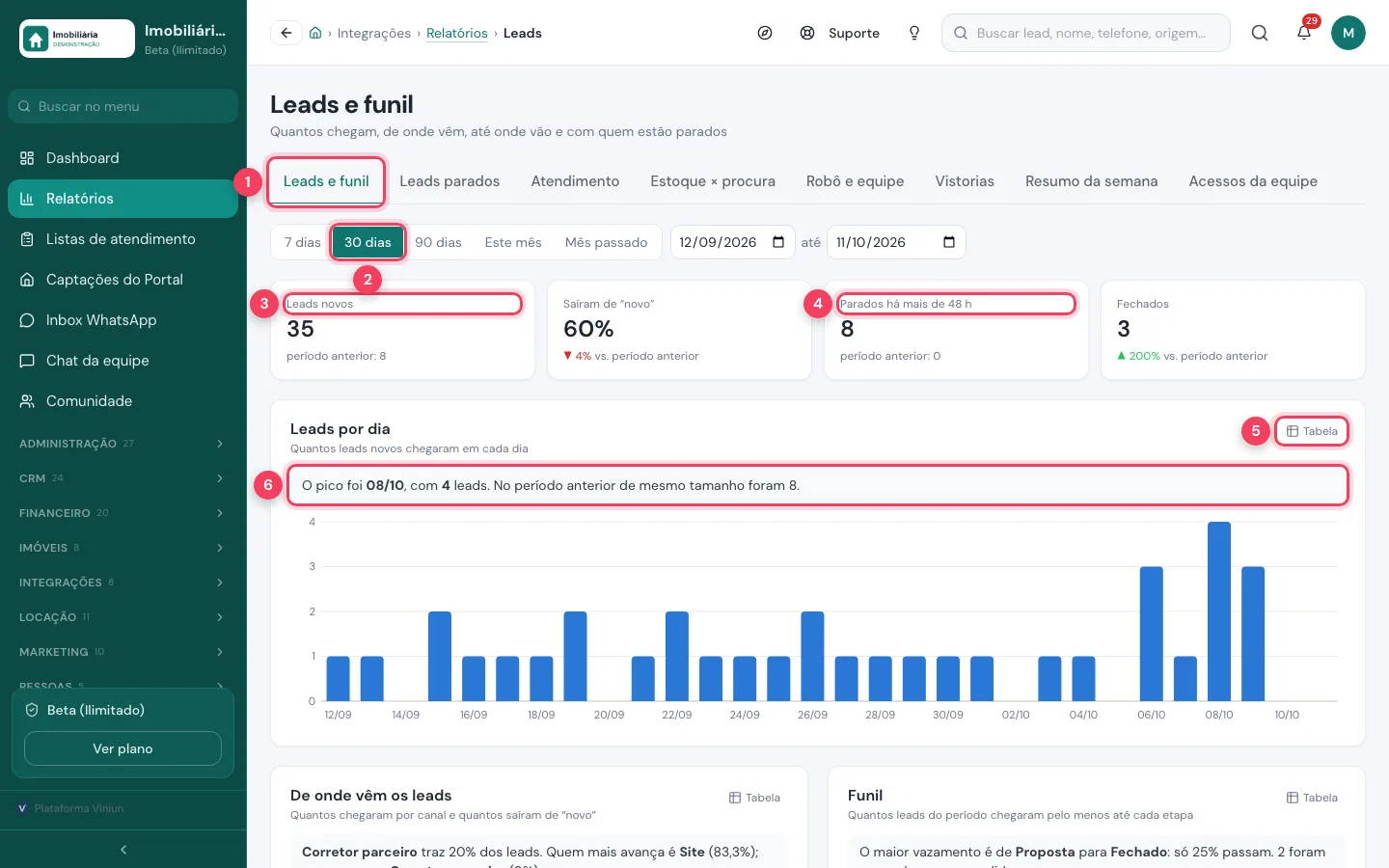1389x868 pixels.
Task: Focus the Buscar lead, nome, telefone search field
Action: (x=1086, y=33)
